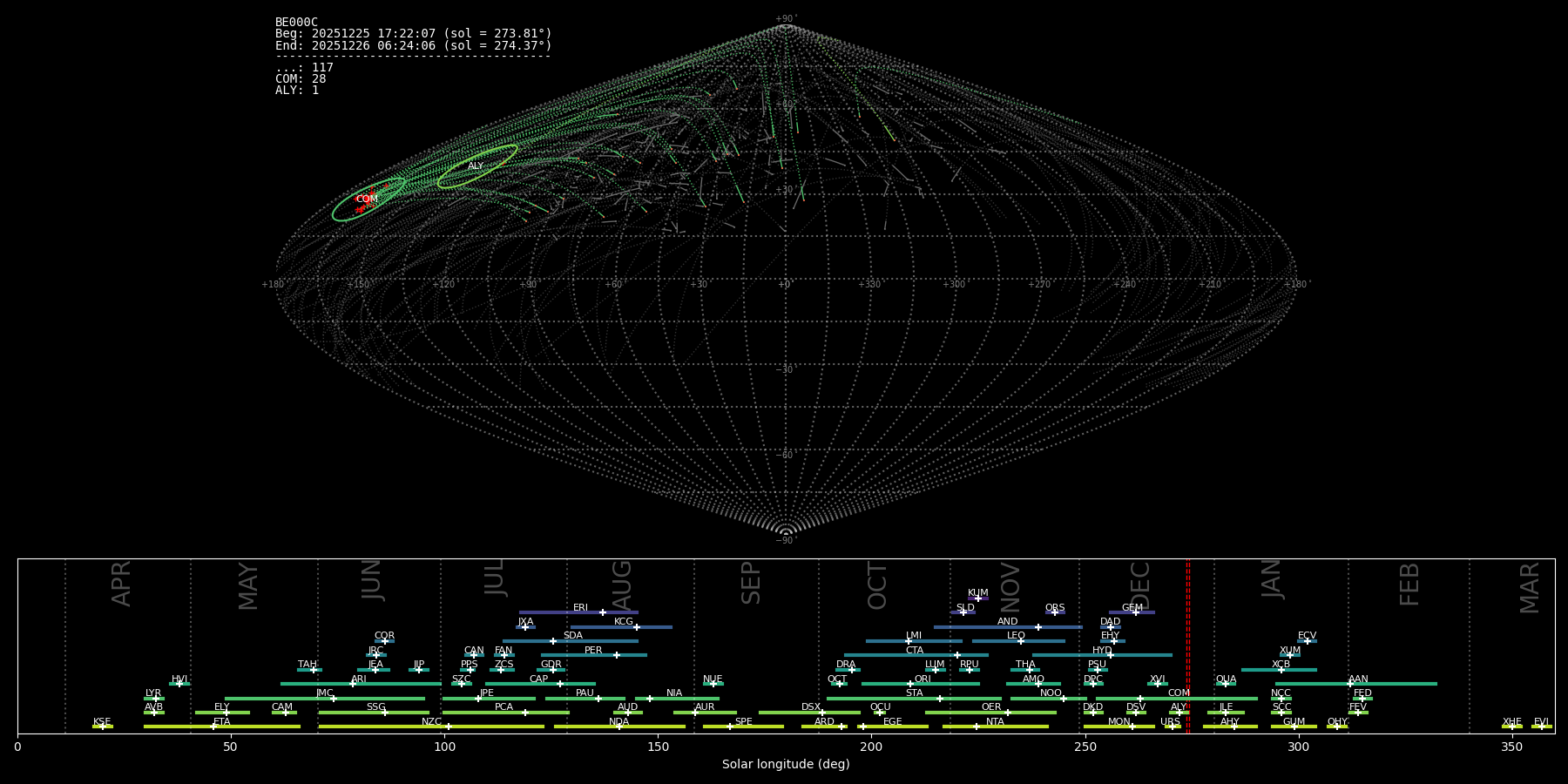The height and width of the screenshot is (784, 1568).
Task: Select the NDA shower label in the timeline
Action: [x=619, y=722]
